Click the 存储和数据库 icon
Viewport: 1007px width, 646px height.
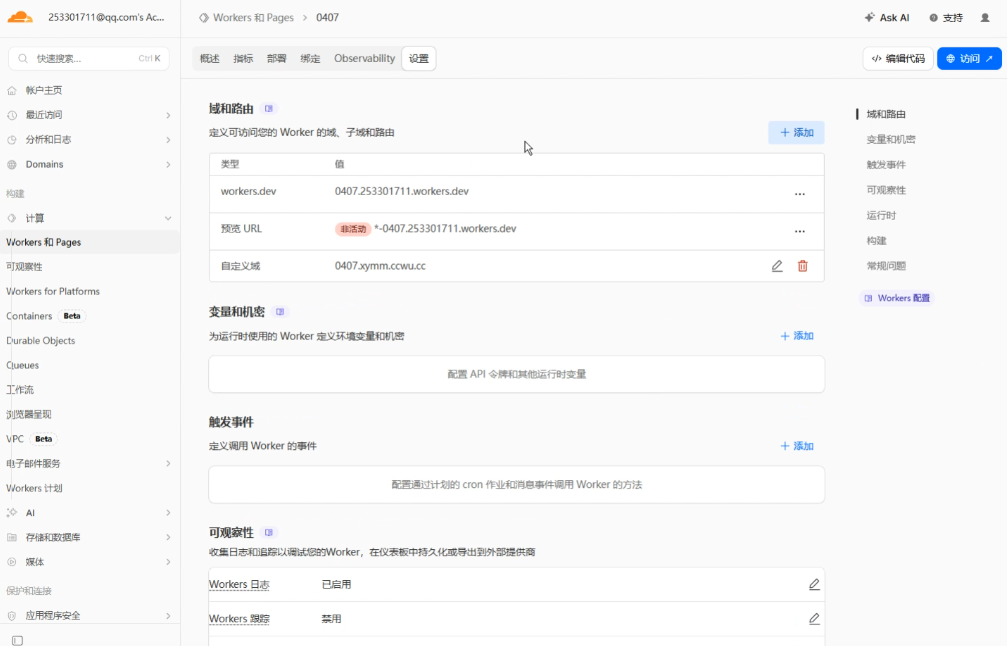[12, 537]
